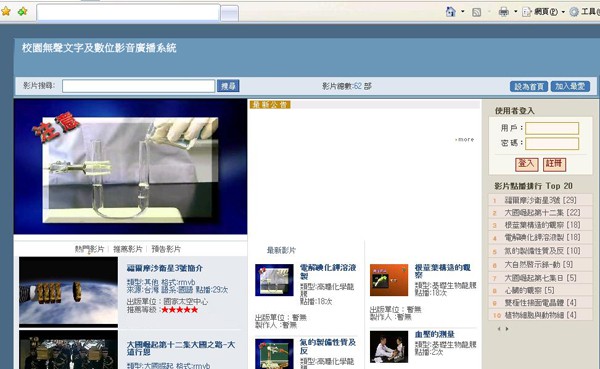Switch to the 推薦影片 tab
This screenshot has height=369, width=600.
tap(128, 249)
